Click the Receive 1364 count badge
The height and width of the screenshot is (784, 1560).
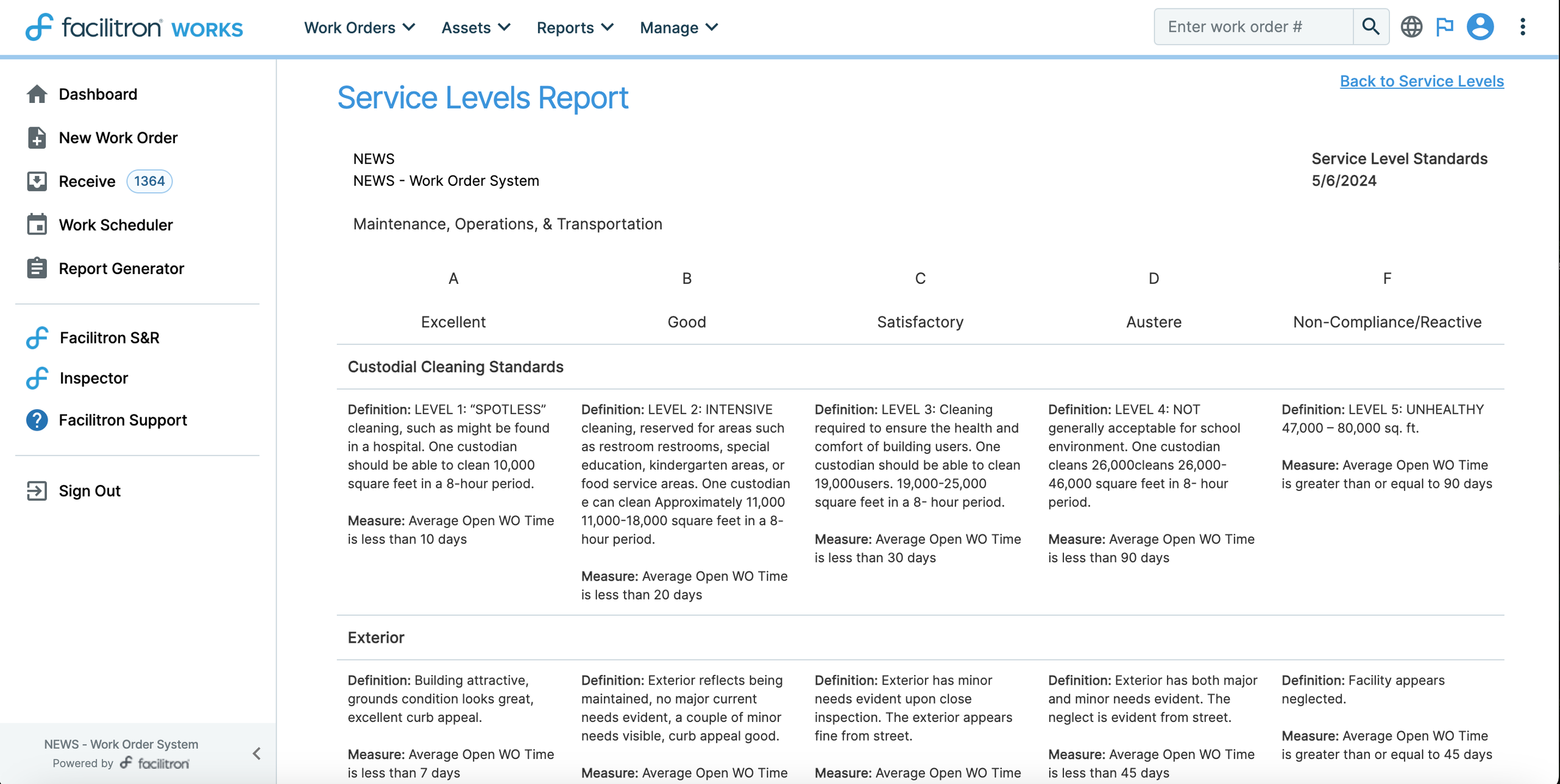tap(149, 182)
